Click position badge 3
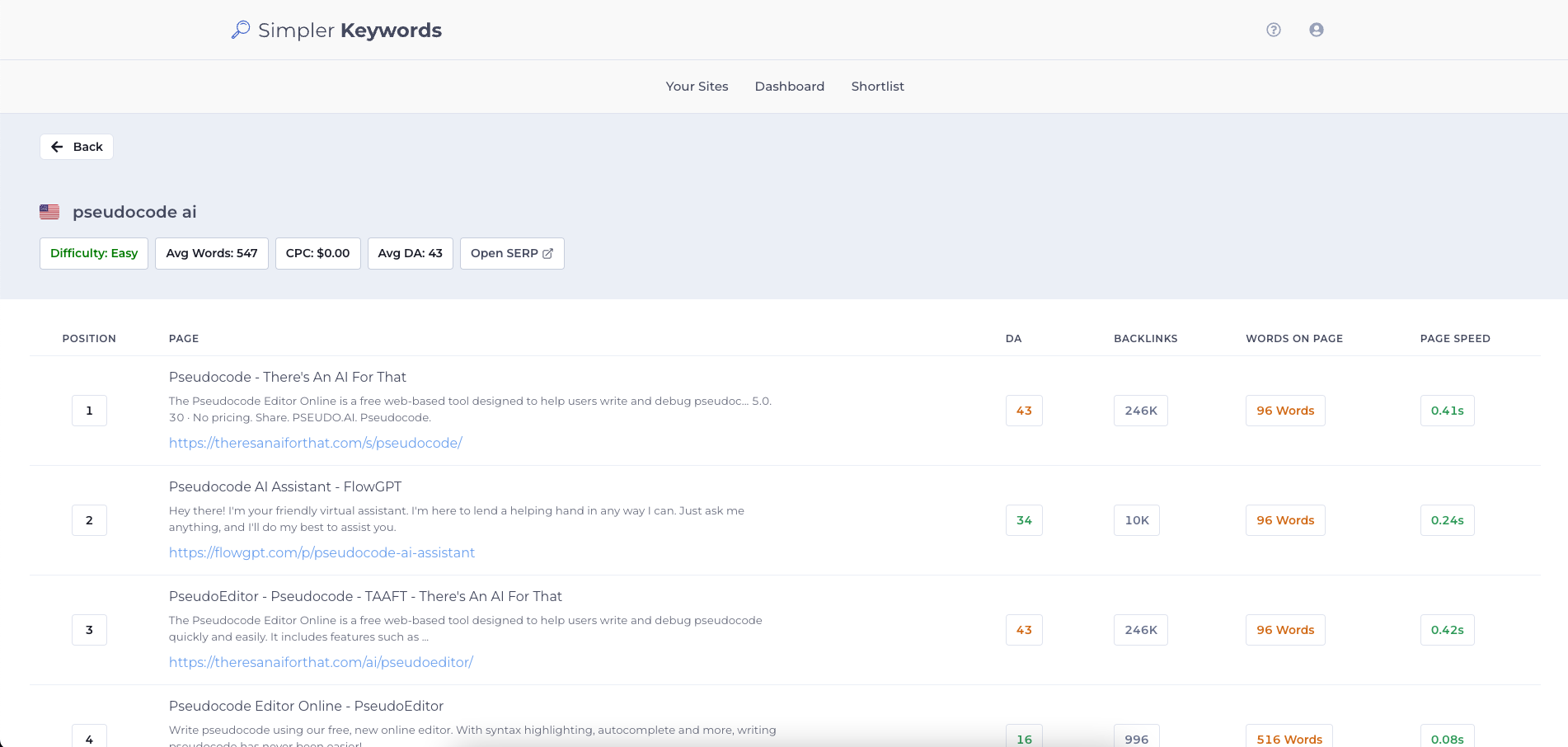 coord(89,630)
